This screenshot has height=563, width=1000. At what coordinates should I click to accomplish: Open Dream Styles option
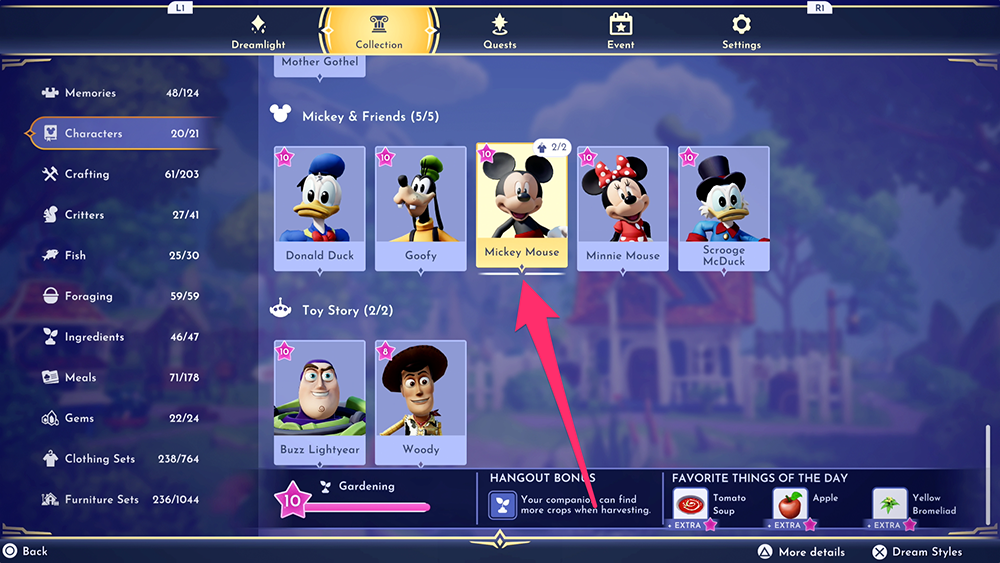(916, 552)
